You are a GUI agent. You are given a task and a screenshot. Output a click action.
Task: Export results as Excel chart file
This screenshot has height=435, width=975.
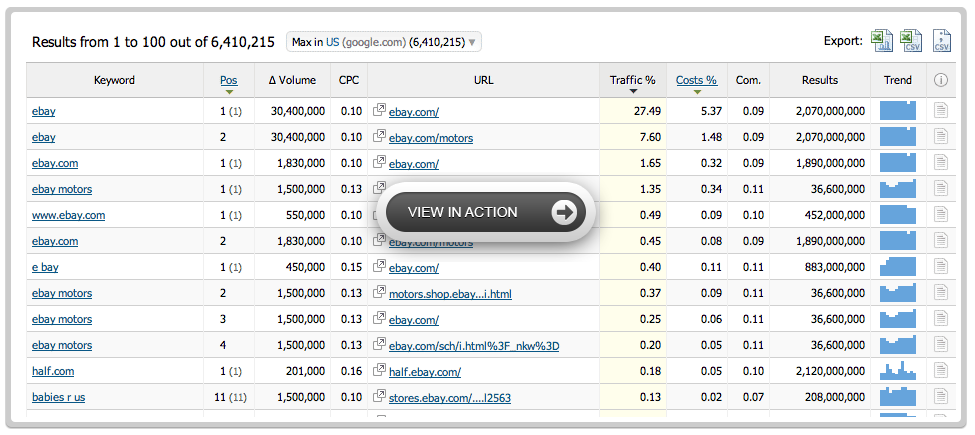pos(882,41)
